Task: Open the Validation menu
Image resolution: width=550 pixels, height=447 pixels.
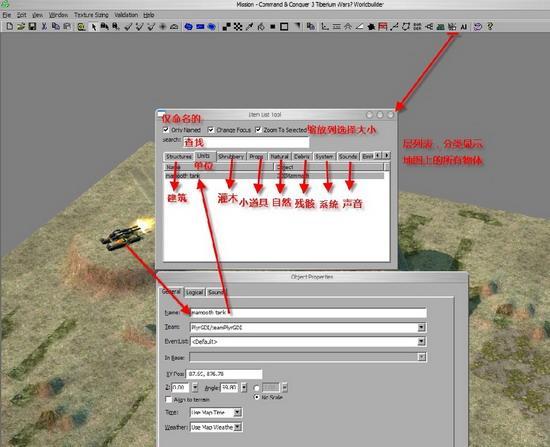Action: (x=126, y=15)
